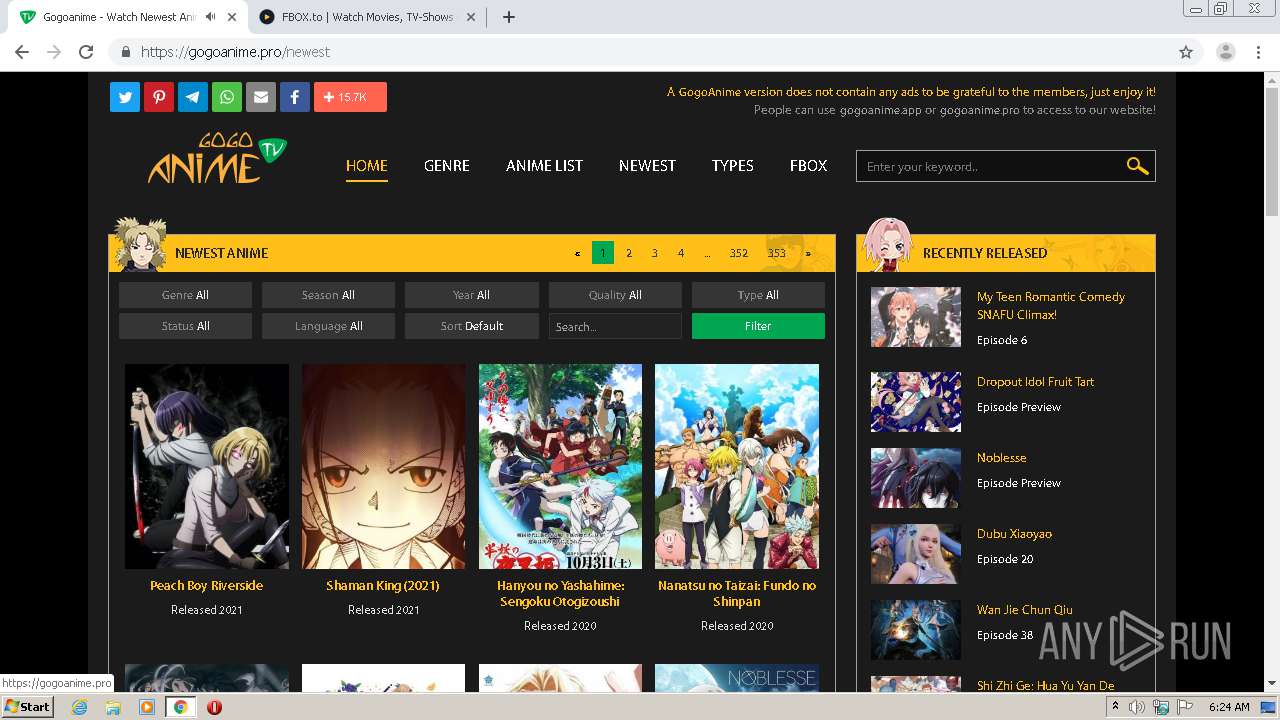The height and width of the screenshot is (720, 1280).
Task: Expand the Quality All filter
Action: pos(615,295)
